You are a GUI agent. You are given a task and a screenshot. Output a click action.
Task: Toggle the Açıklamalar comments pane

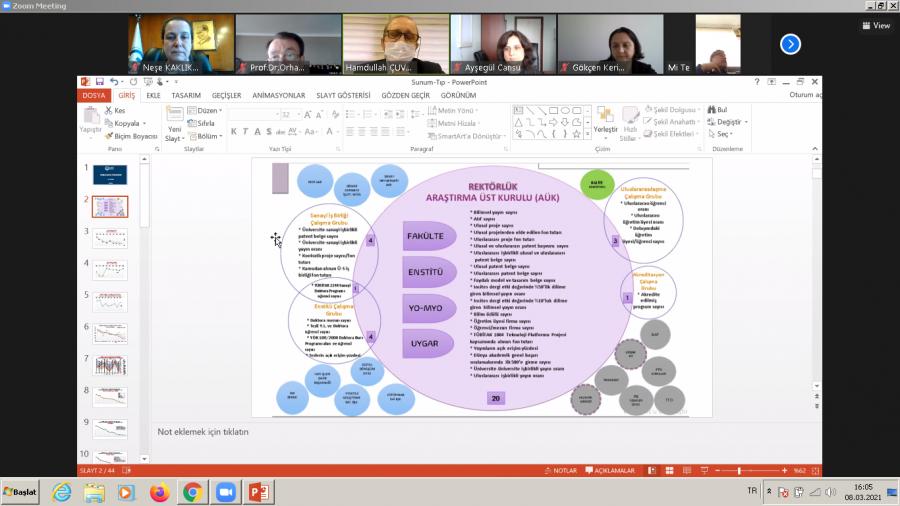609,470
